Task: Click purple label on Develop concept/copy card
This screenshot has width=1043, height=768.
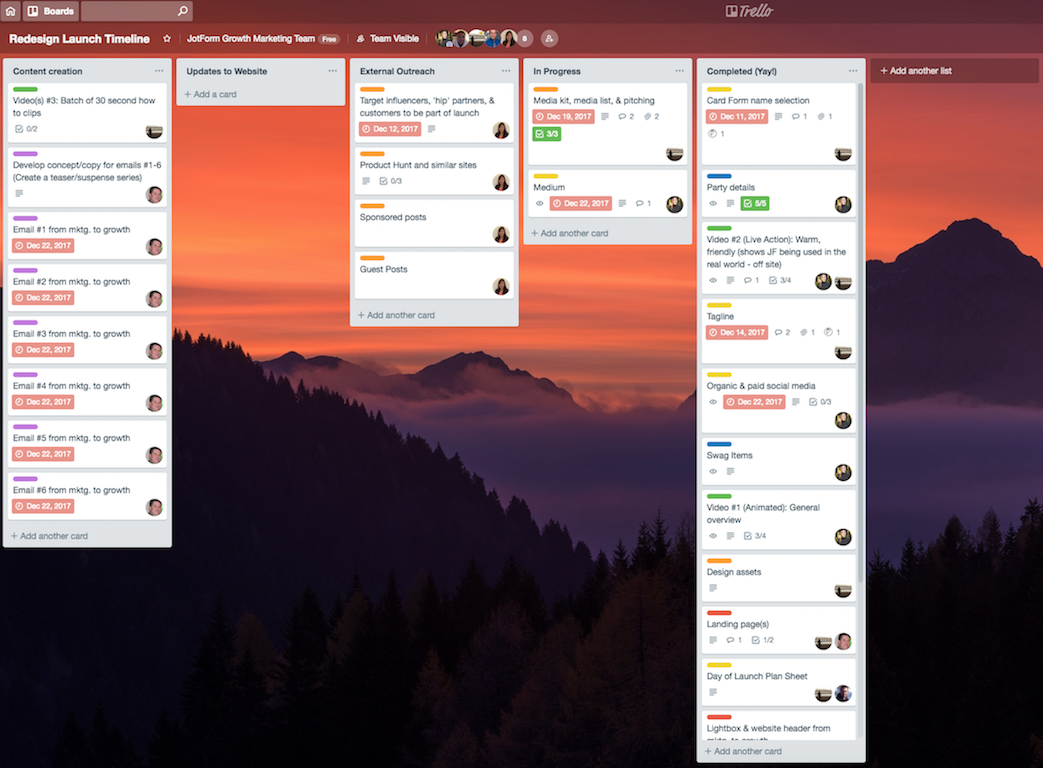Action: (25, 154)
